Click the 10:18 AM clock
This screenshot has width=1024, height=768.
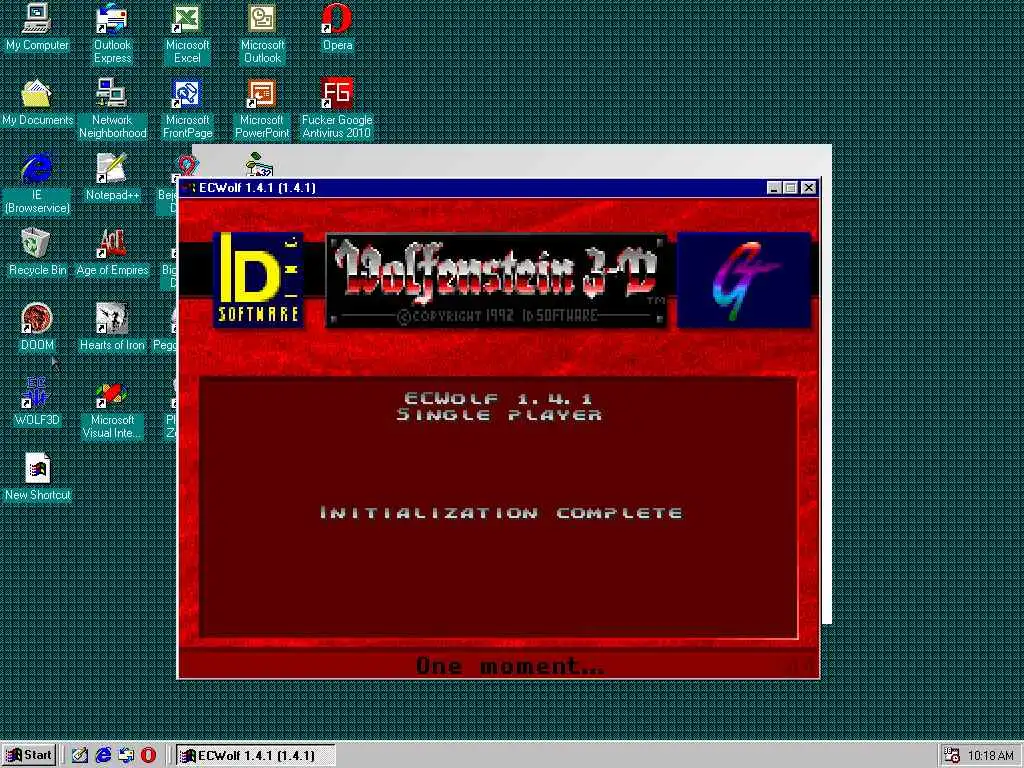(x=990, y=756)
